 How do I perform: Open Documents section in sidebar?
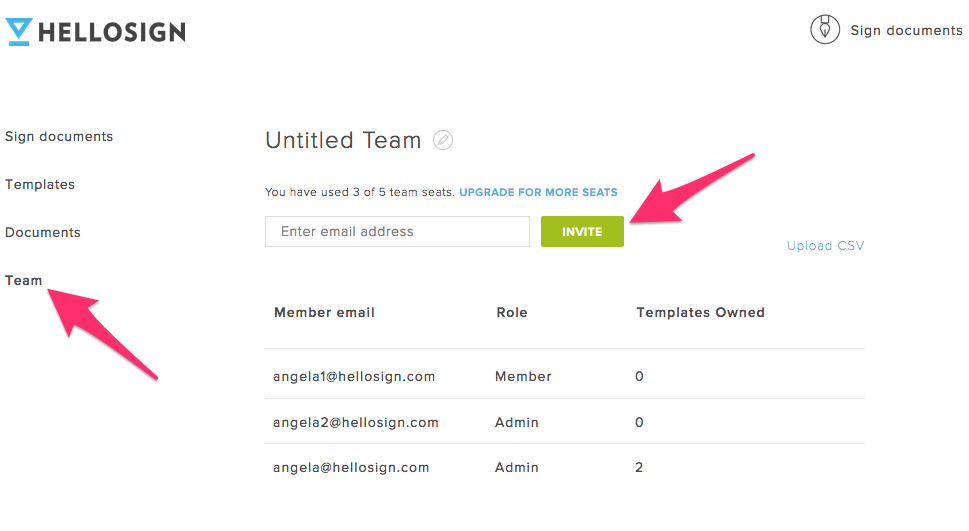[43, 232]
